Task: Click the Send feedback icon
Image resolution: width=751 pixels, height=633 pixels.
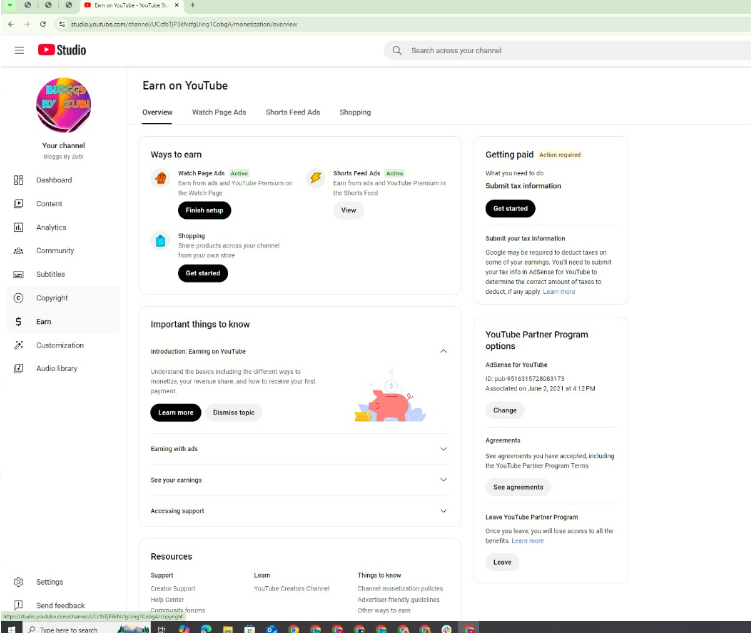Action: (x=18, y=605)
